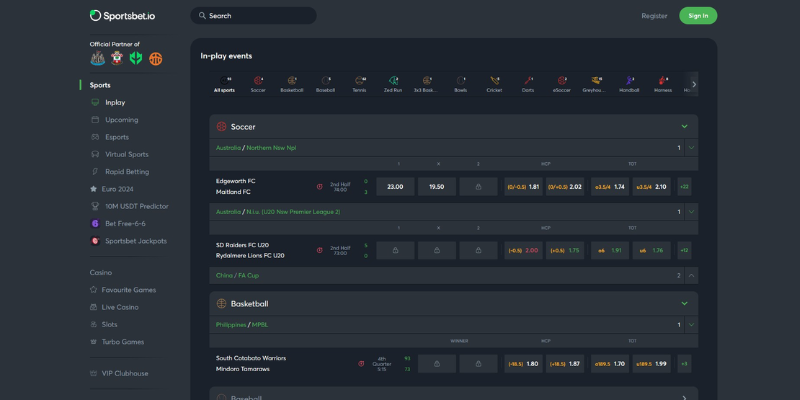
Task: Select South Cotabato handicap (-18.5) at 1.80
Action: tap(523, 364)
